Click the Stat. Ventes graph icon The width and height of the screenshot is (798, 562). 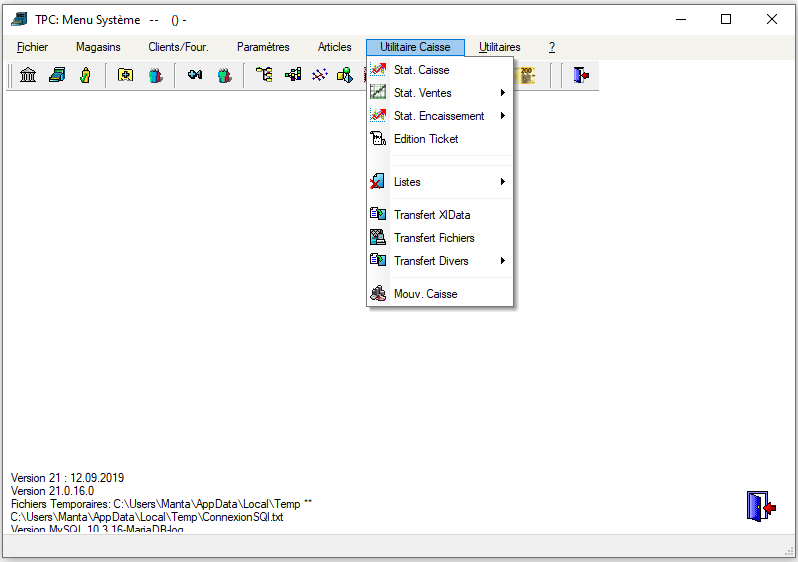point(378,93)
